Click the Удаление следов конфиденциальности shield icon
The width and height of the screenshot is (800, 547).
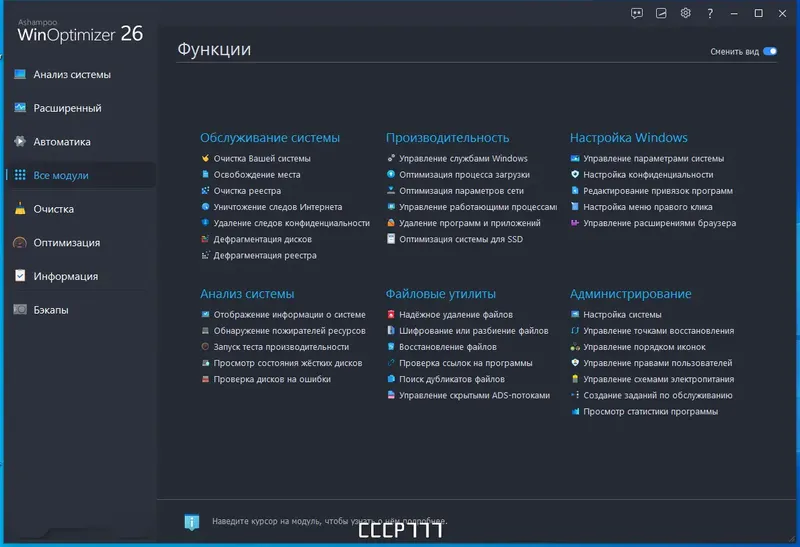(x=205, y=222)
